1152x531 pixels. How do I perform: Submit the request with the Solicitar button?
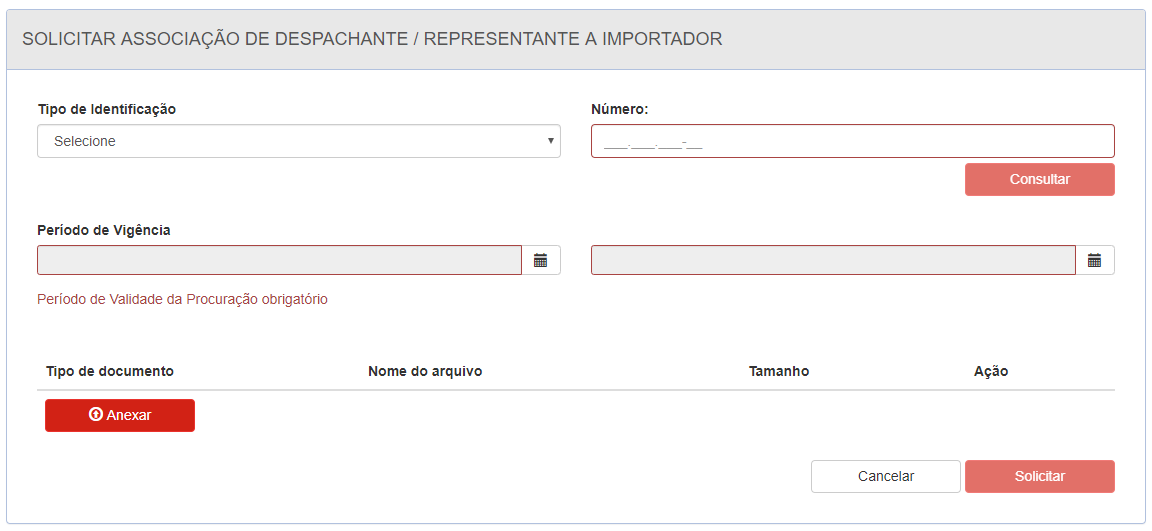[x=1040, y=476]
